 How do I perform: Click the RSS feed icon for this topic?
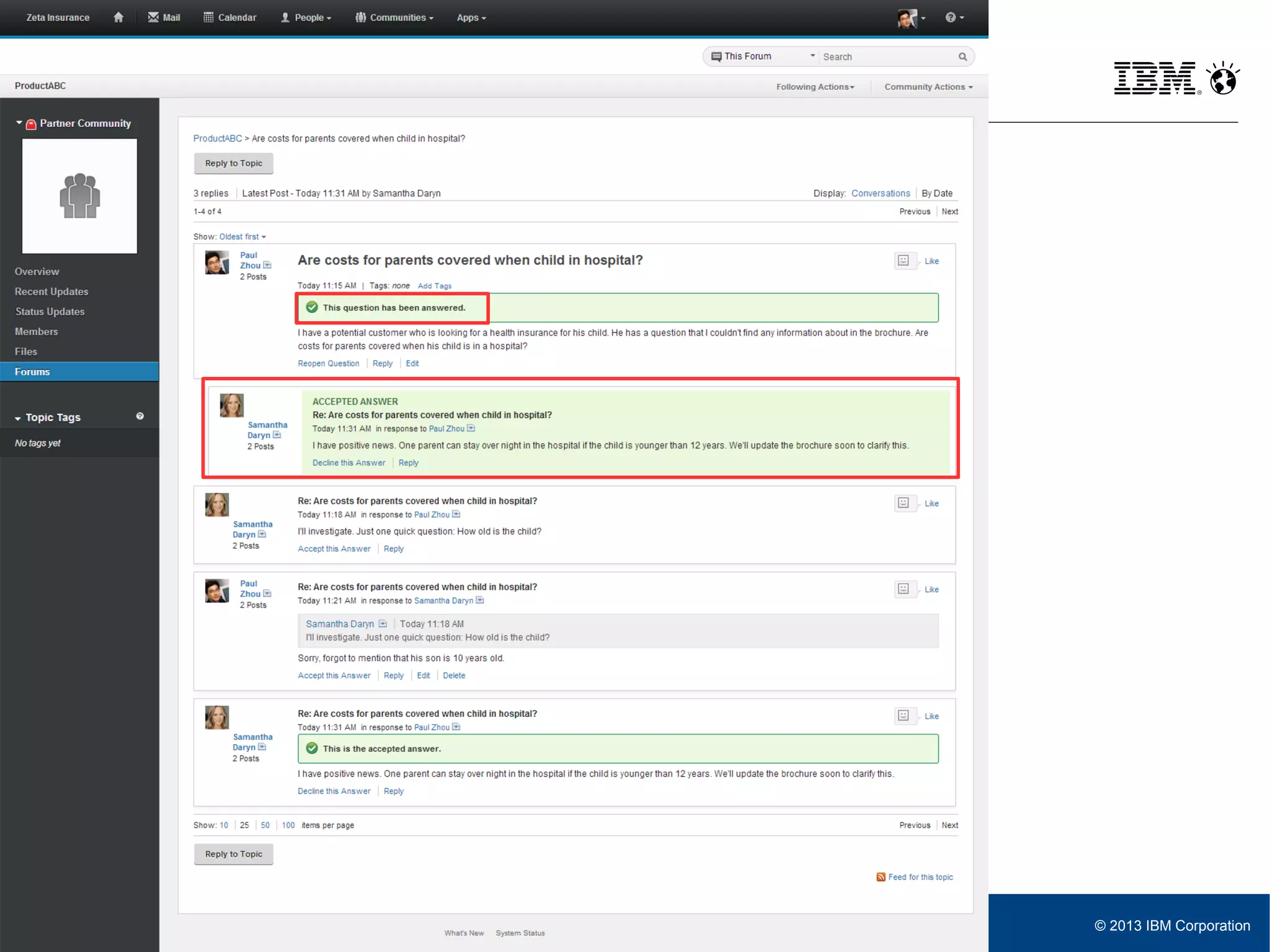(881, 877)
